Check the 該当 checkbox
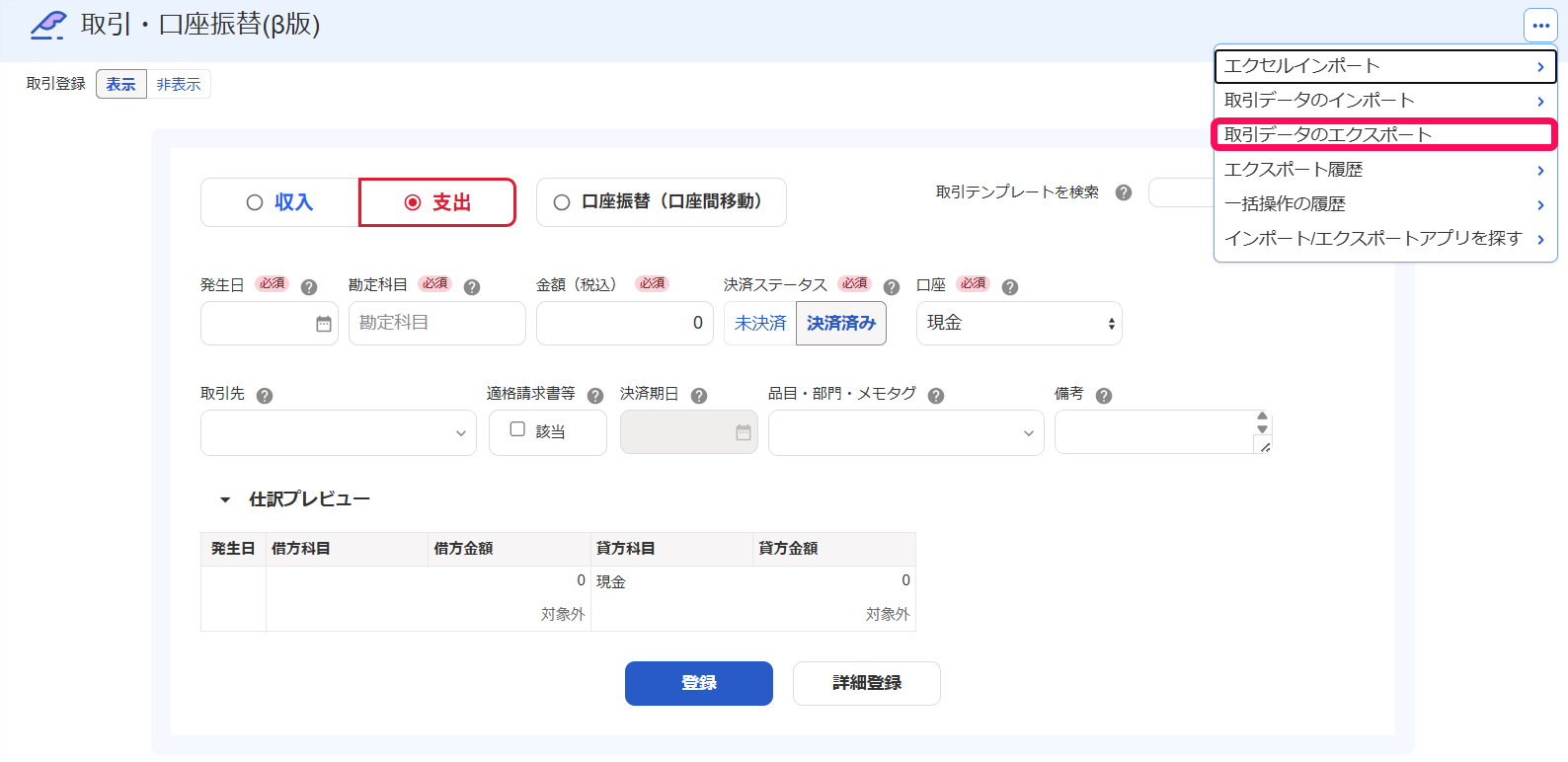Viewport: 1568px width, 762px height. pos(517,429)
